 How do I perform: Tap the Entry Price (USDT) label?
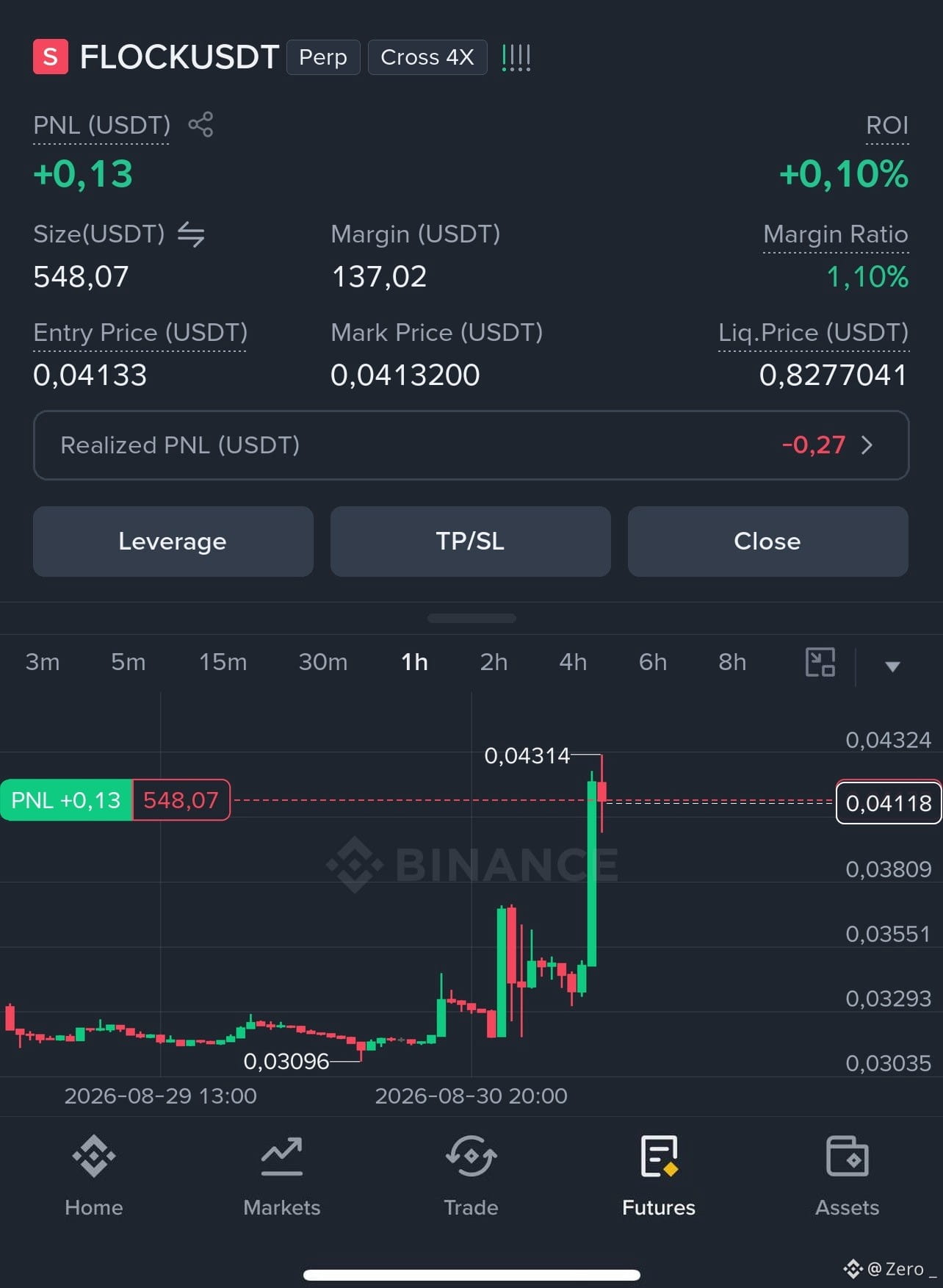[140, 333]
